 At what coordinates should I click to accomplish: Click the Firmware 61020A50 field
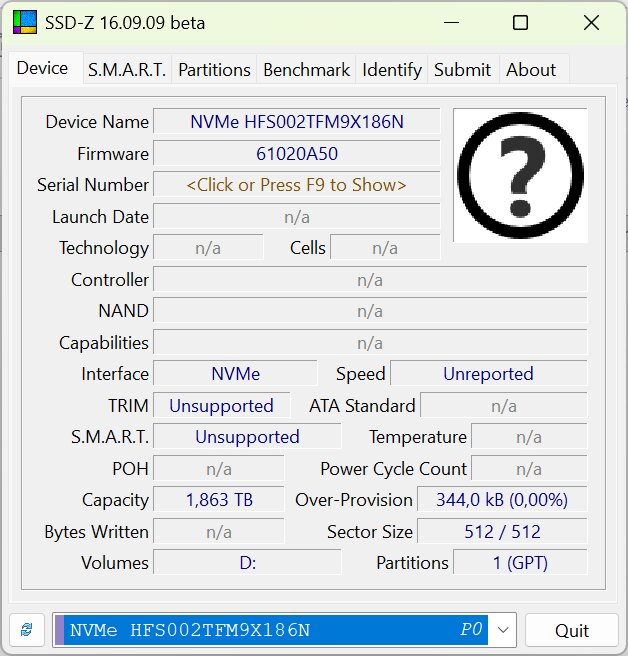coord(296,154)
